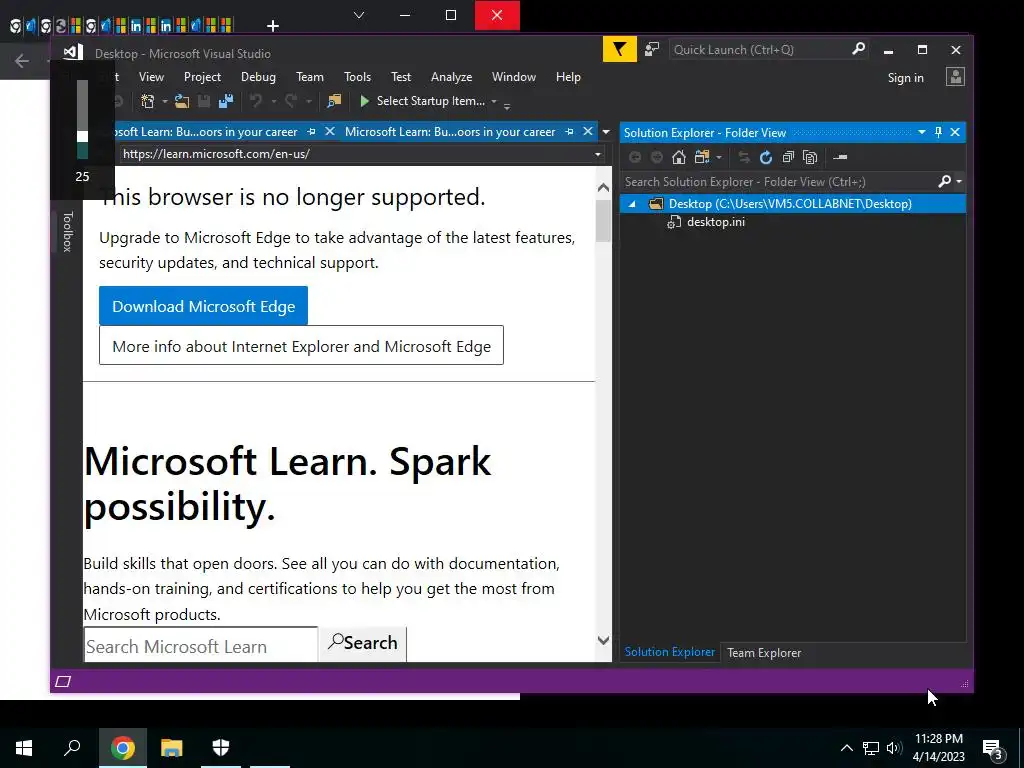
Task: Click the grayed-out Save toolbar icon
Action: tap(204, 101)
